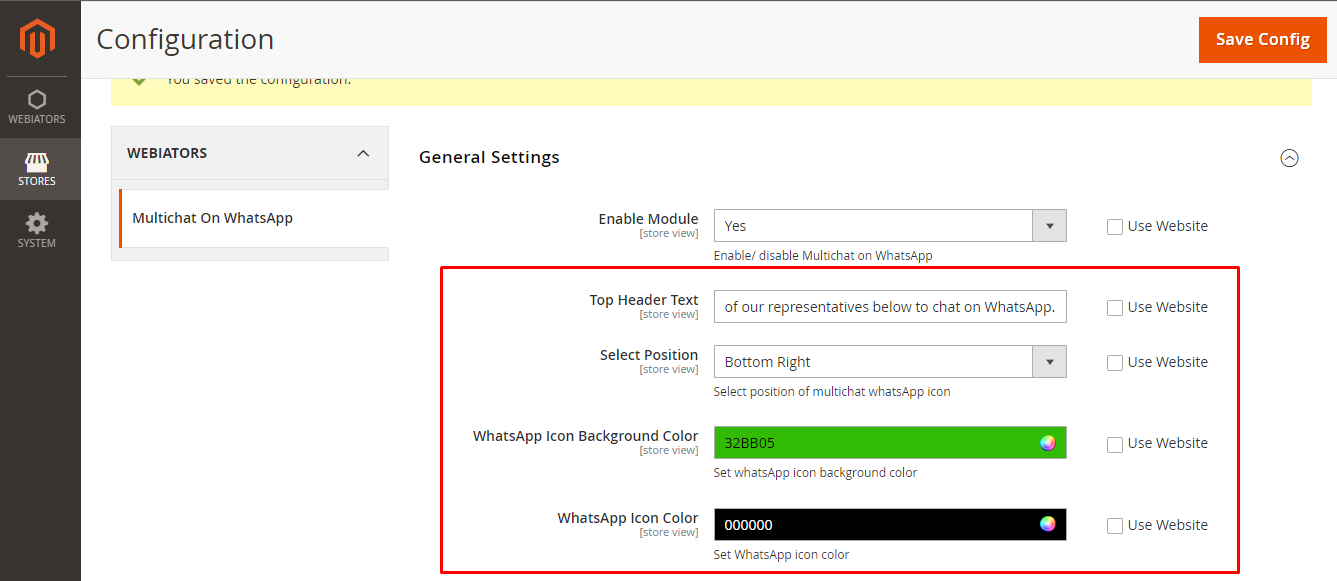The width and height of the screenshot is (1337, 581).
Task: Toggle Use Website for Icon Background Color
Action: (x=1115, y=444)
